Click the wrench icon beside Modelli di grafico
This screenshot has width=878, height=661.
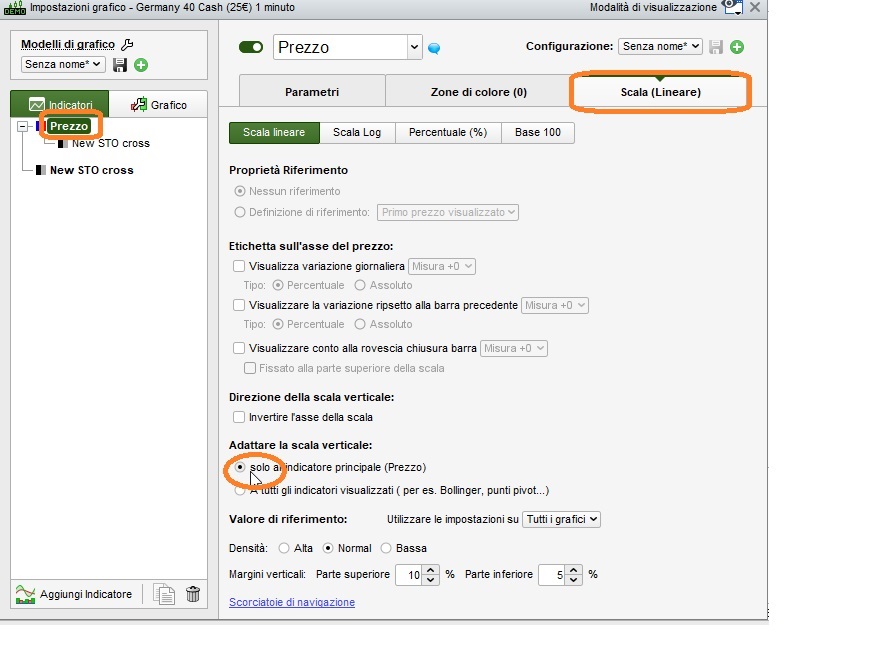click(x=127, y=44)
